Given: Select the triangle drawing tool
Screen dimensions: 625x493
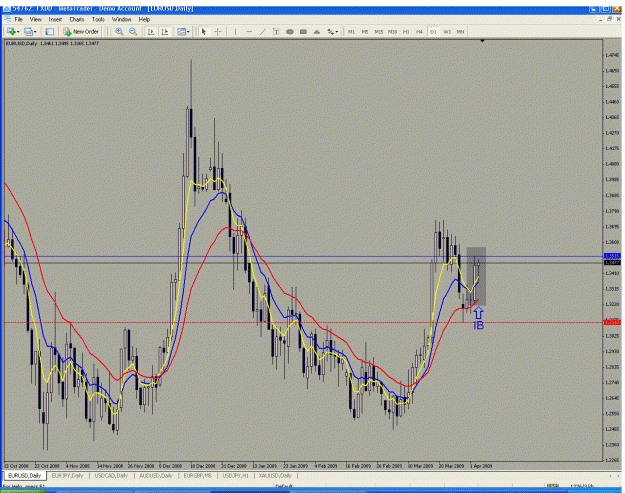Looking at the screenshot, I should point(317,32).
